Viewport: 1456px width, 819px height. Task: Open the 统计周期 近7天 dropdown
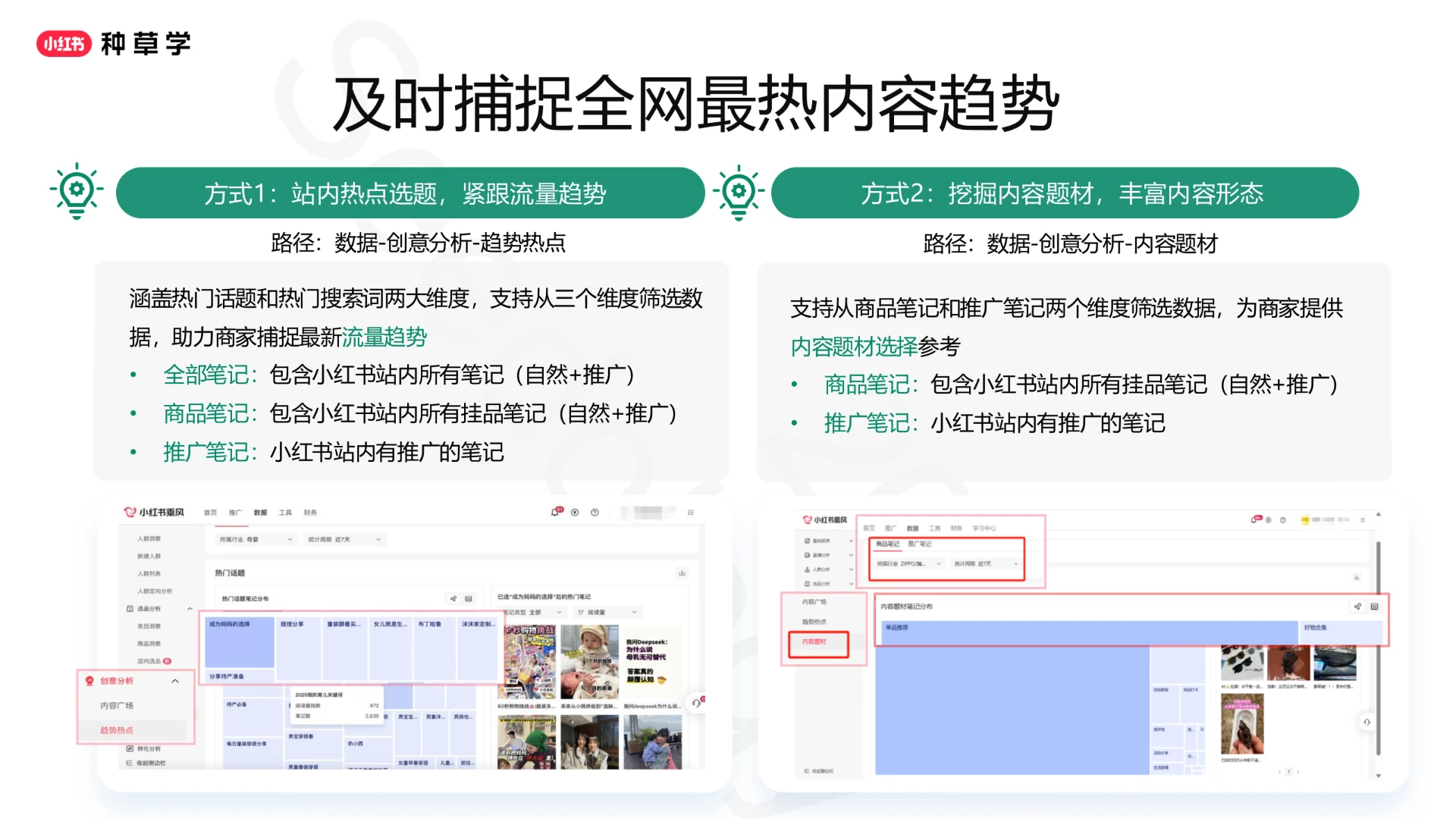coord(344,539)
